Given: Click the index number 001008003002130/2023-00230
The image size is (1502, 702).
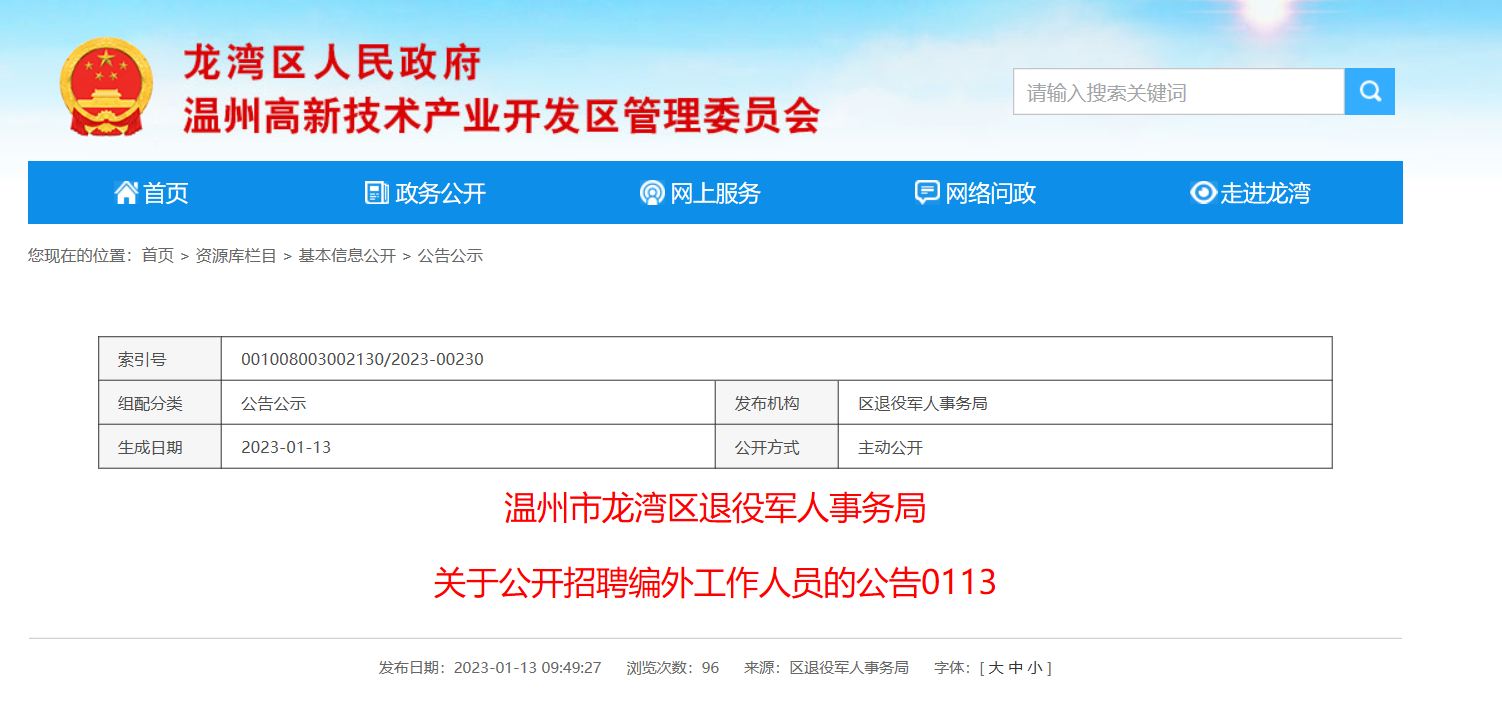Looking at the screenshot, I should point(362,359).
